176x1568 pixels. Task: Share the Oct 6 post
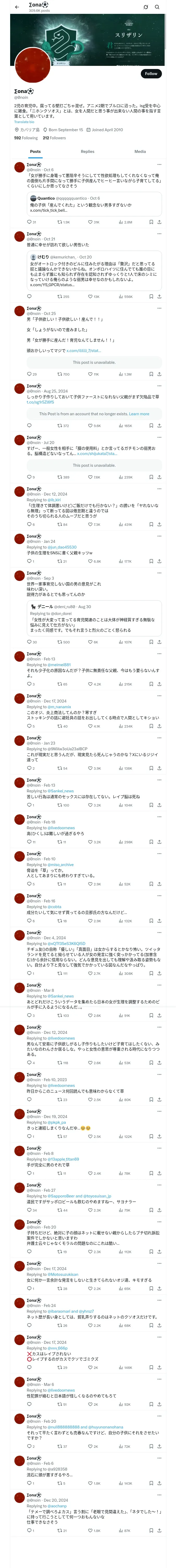click(159, 222)
